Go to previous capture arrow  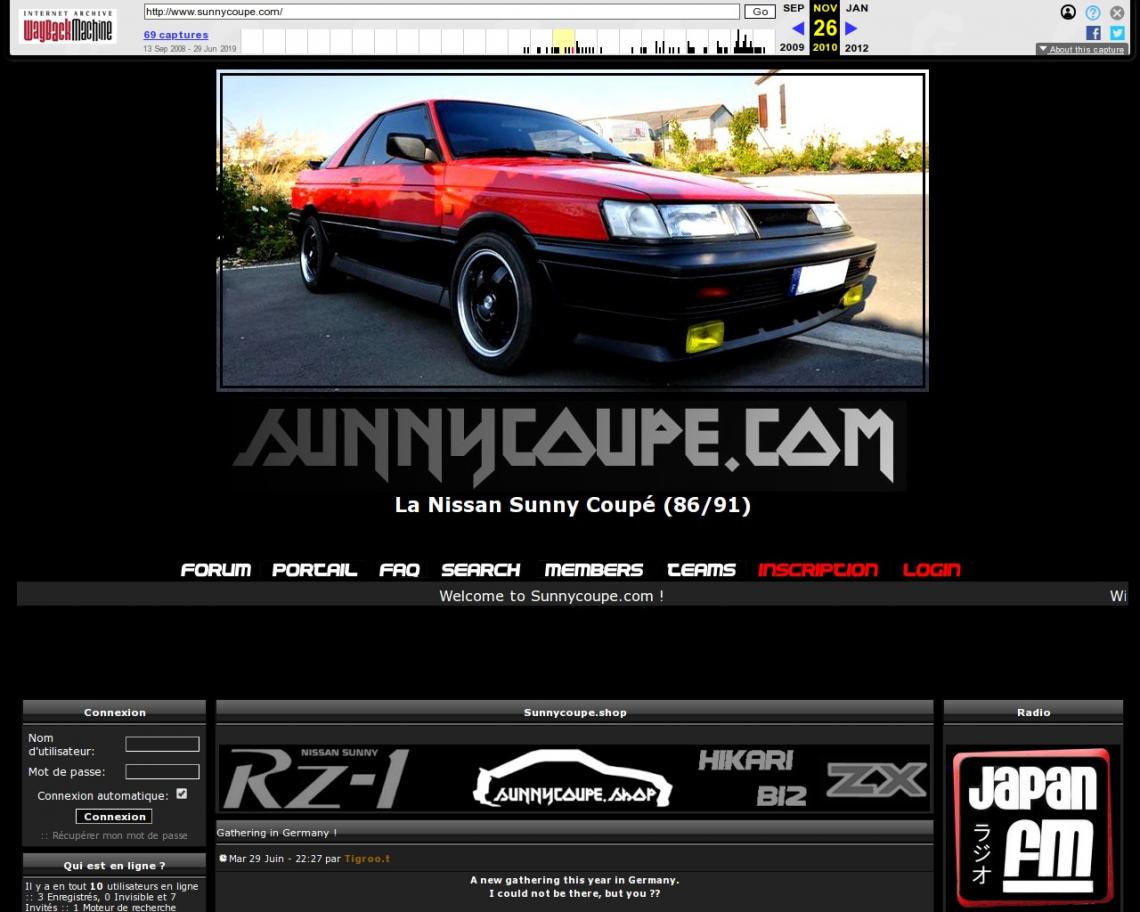(798, 28)
